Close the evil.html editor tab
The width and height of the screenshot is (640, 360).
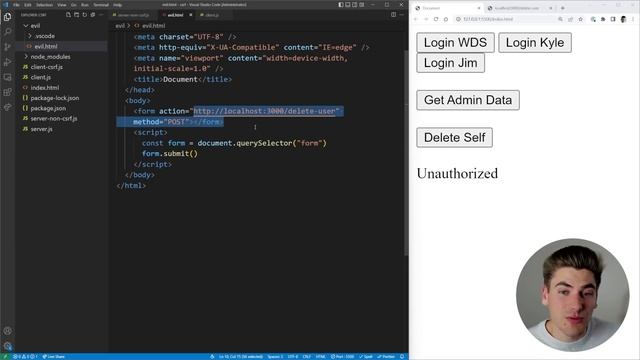(191, 15)
